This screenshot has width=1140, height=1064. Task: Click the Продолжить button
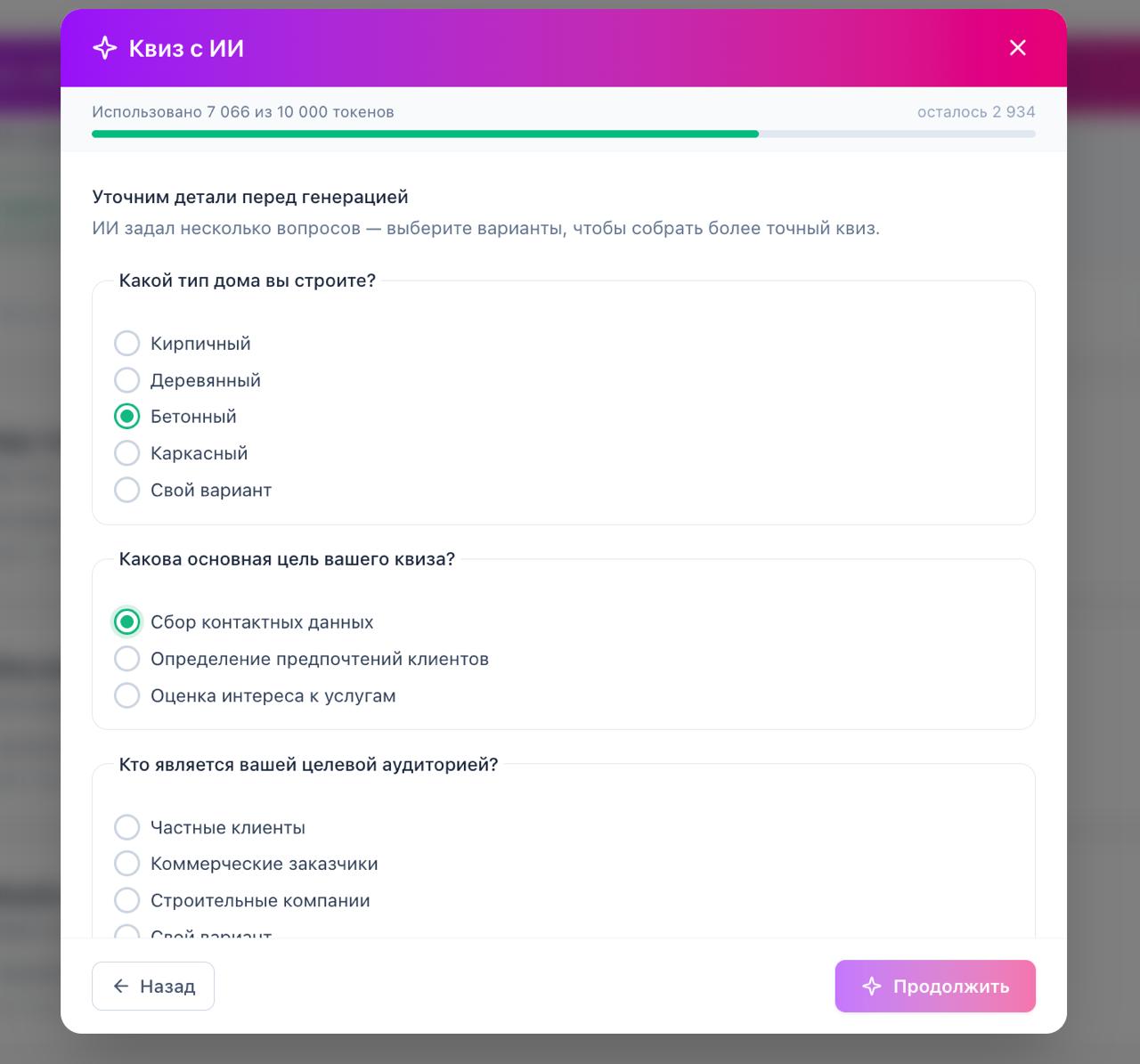[x=935, y=986]
